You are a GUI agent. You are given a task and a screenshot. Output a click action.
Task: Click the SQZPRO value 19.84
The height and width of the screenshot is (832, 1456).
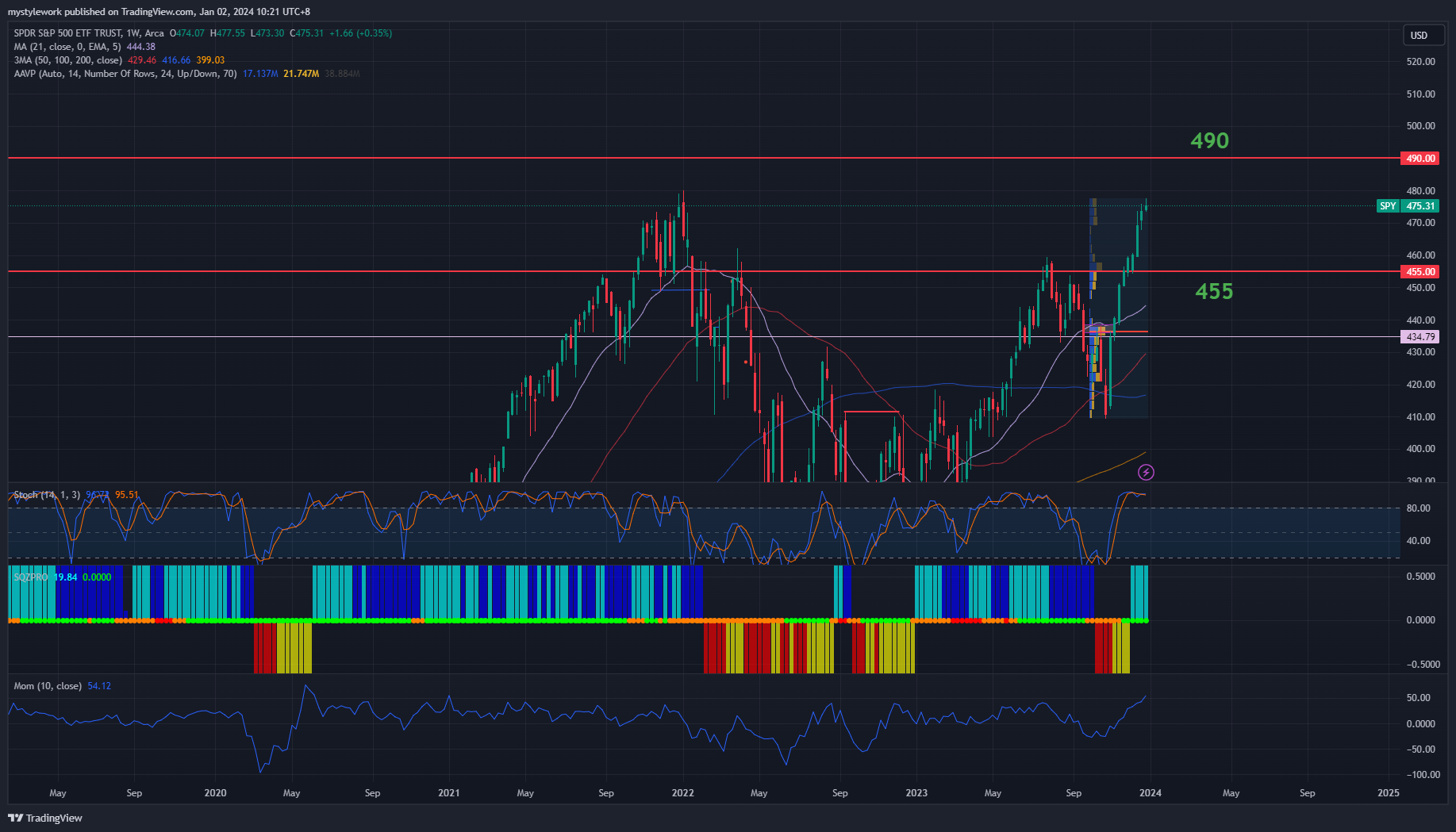66,577
